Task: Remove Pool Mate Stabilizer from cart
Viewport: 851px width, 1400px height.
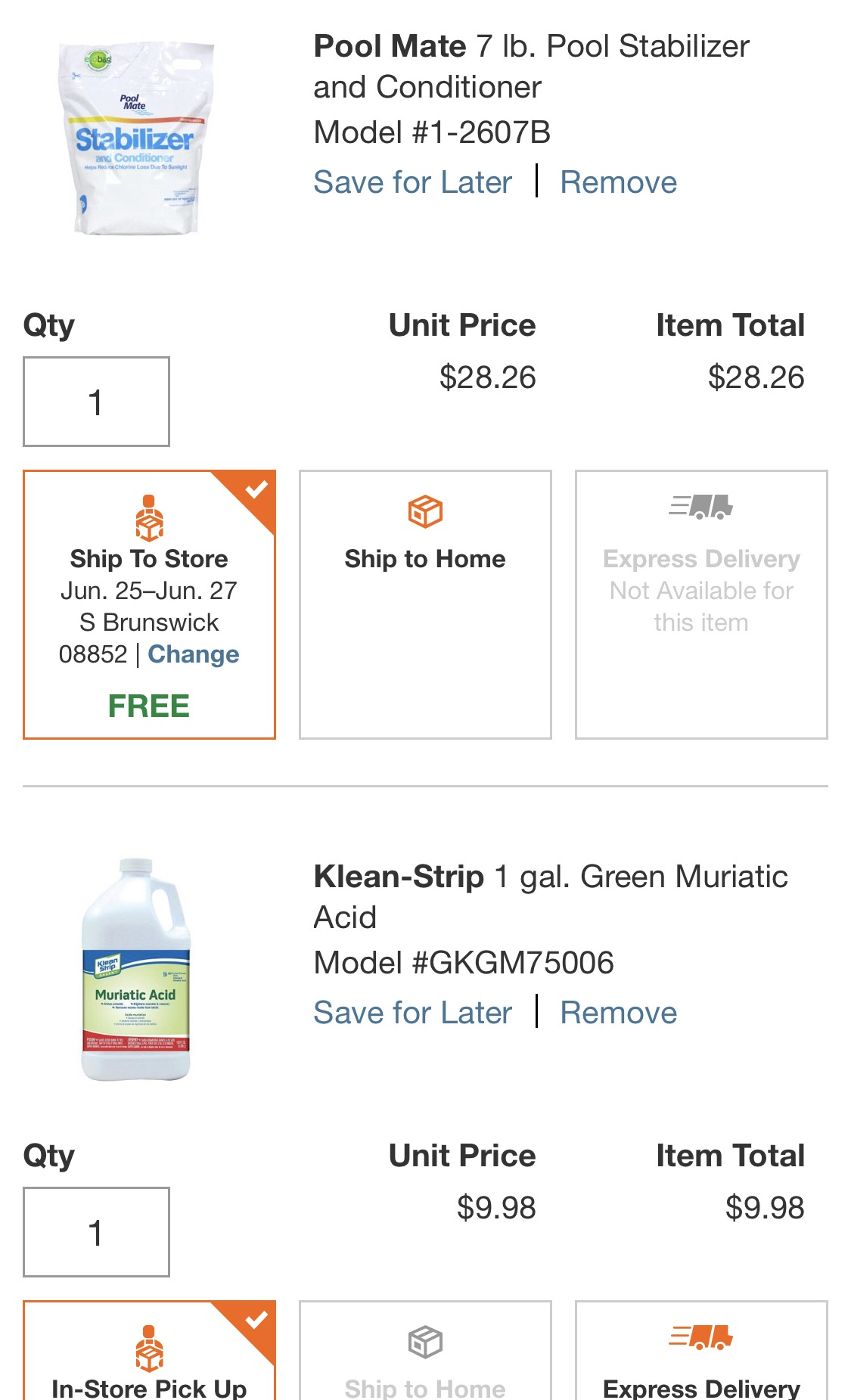Action: [x=619, y=182]
